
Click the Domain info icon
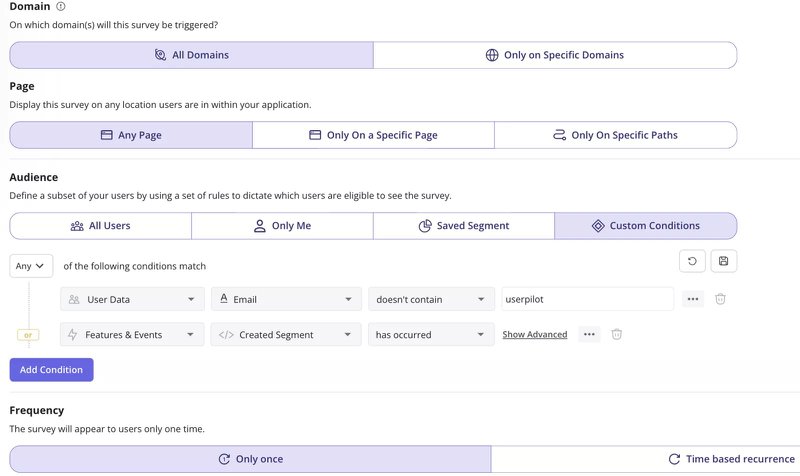coord(62,6)
